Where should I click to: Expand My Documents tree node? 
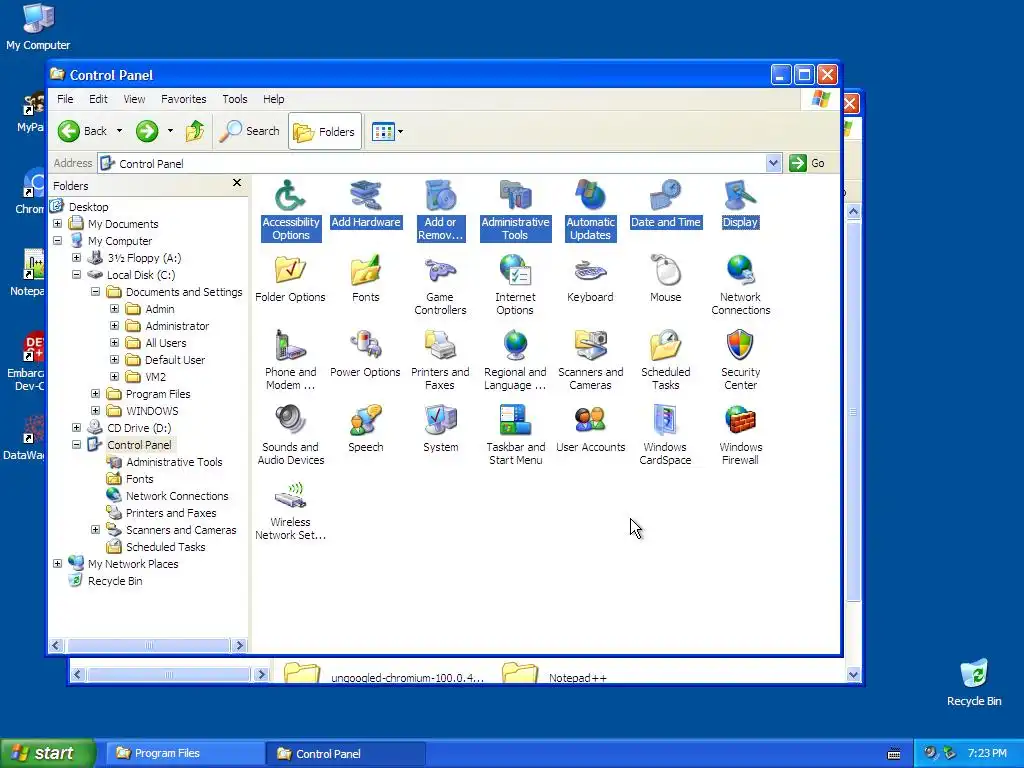(x=57, y=223)
